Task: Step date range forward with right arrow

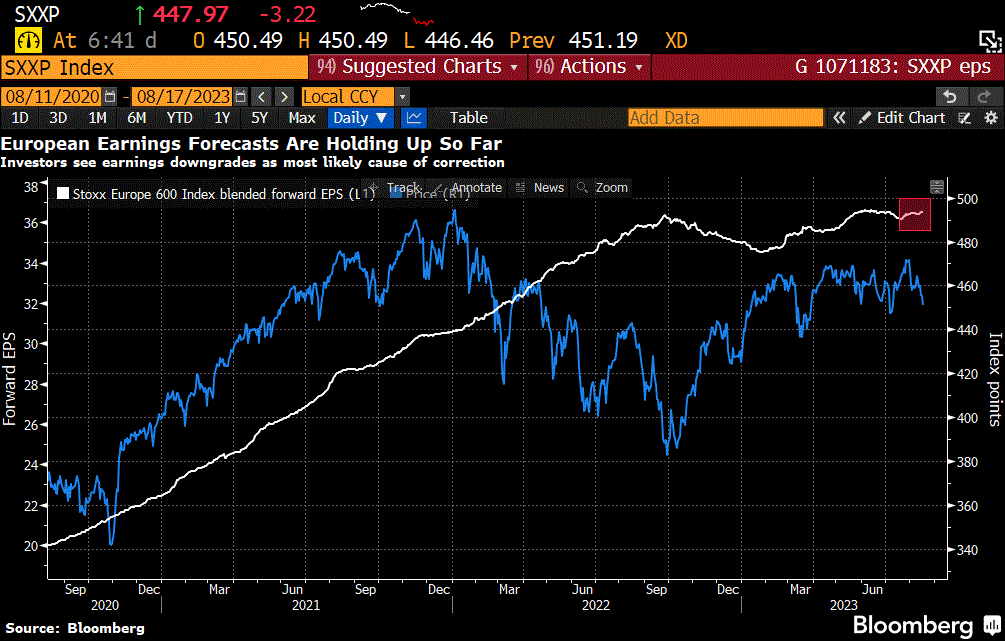Action: (284, 97)
